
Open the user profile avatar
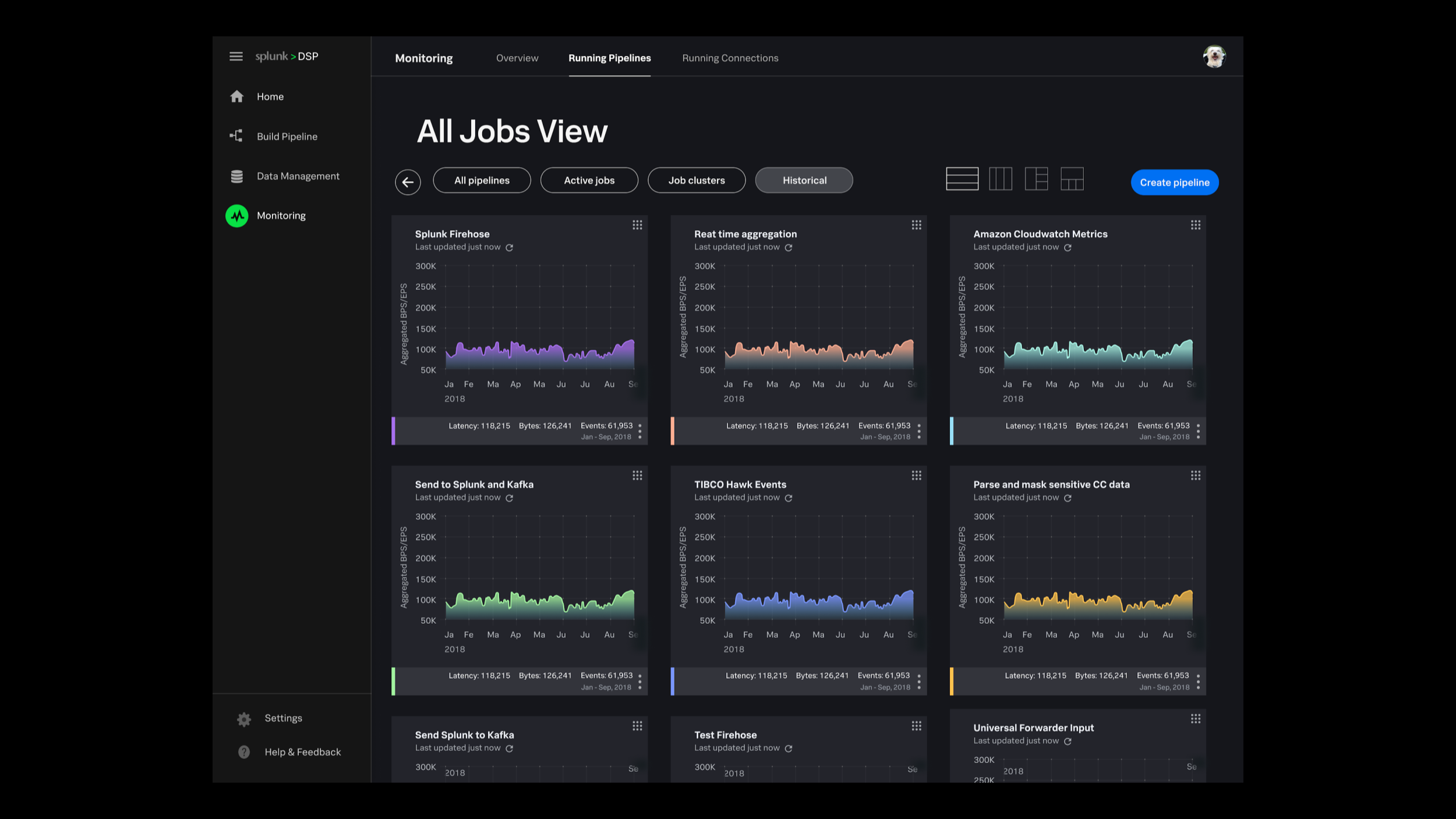point(1214,57)
